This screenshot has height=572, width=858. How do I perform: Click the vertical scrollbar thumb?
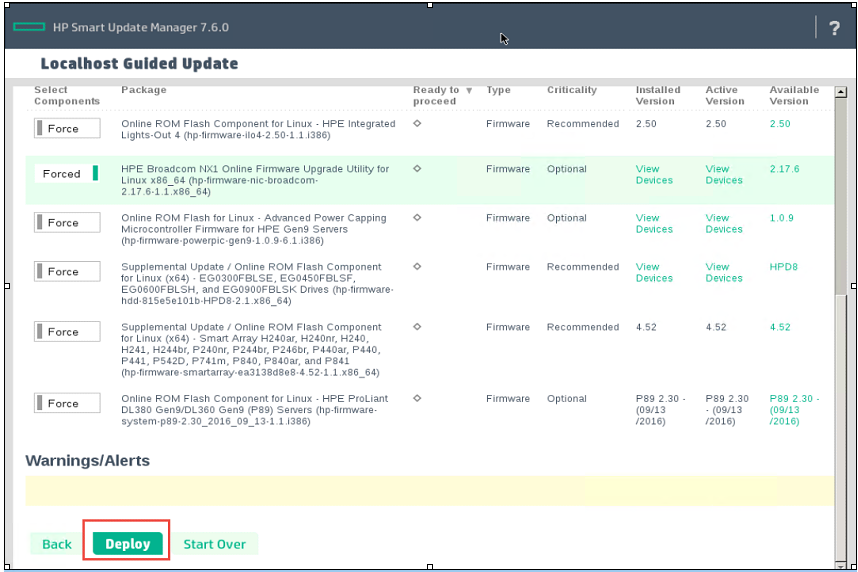[841, 197]
